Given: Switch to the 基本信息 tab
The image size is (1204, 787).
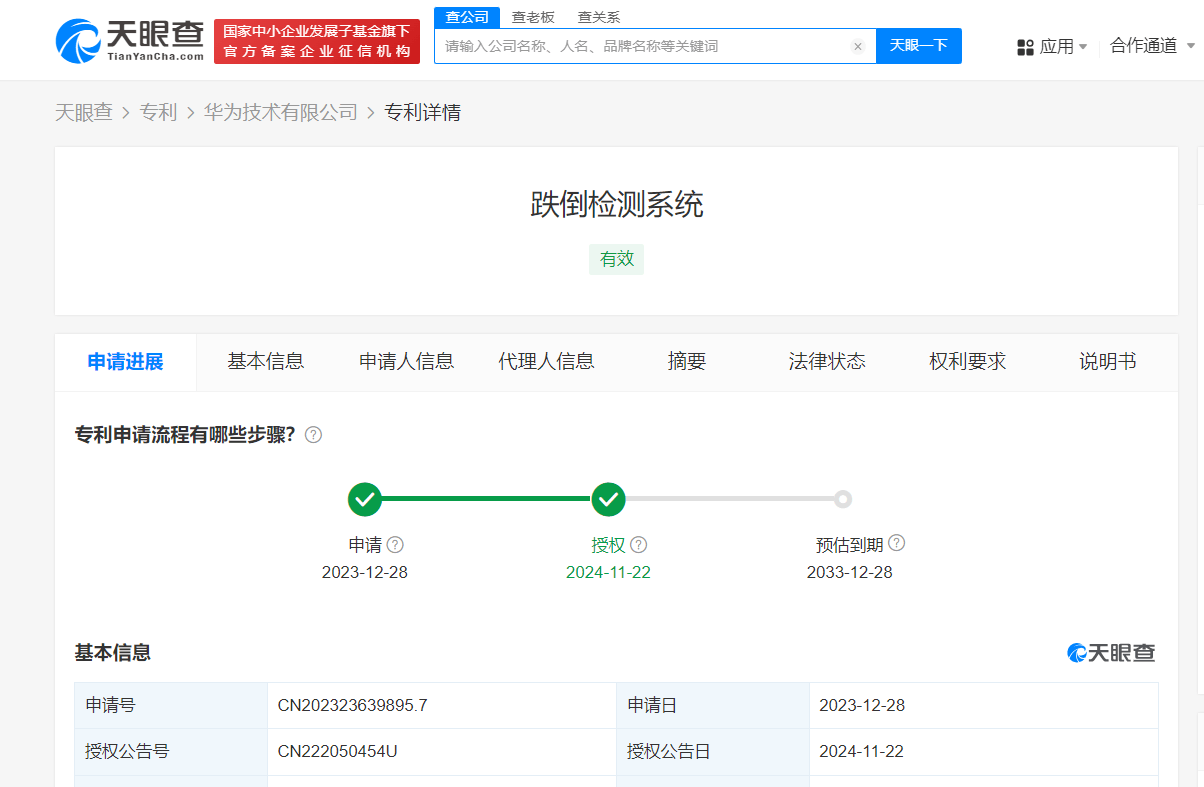Looking at the screenshot, I should pyautogui.click(x=266, y=362).
